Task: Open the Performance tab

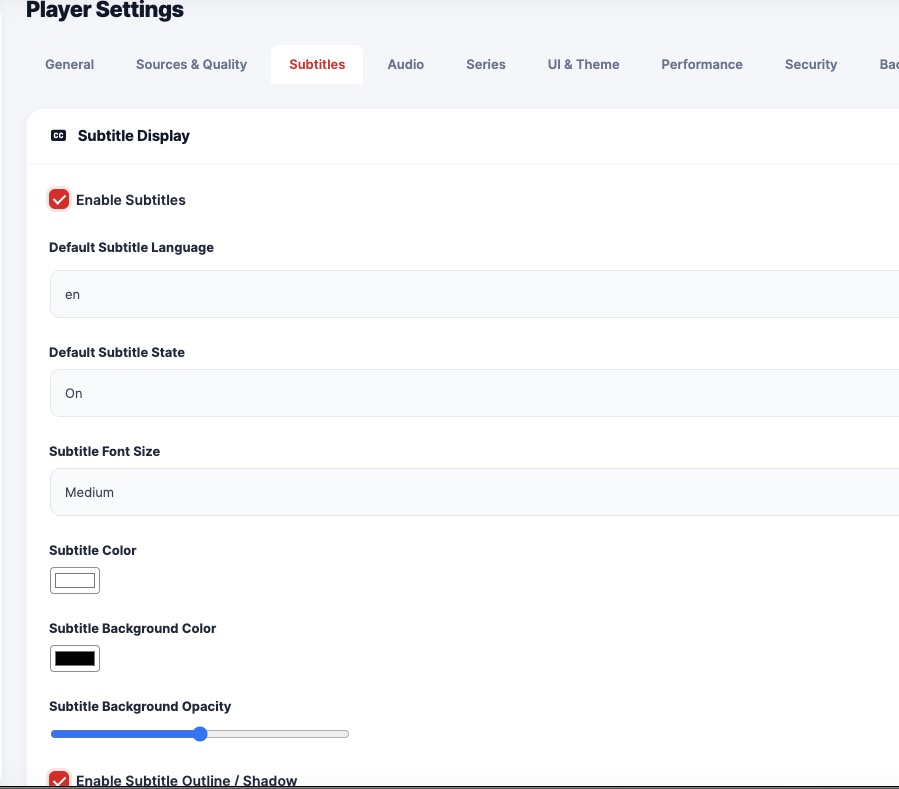Action: click(702, 64)
